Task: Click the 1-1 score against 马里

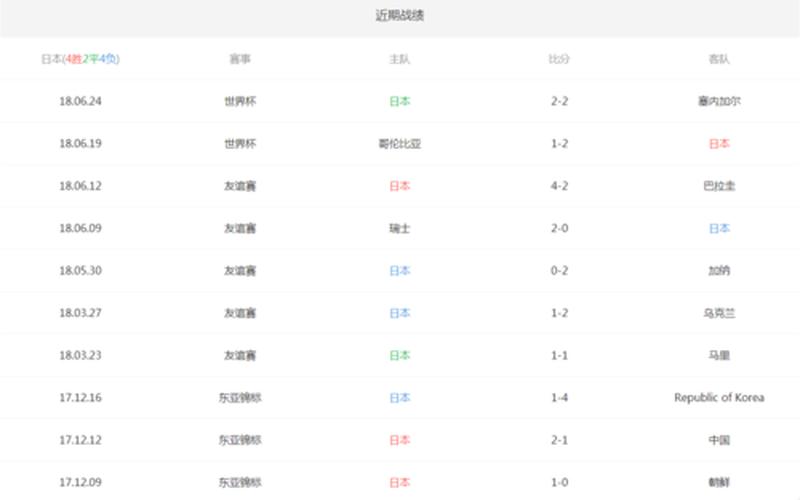Action: [x=559, y=355]
